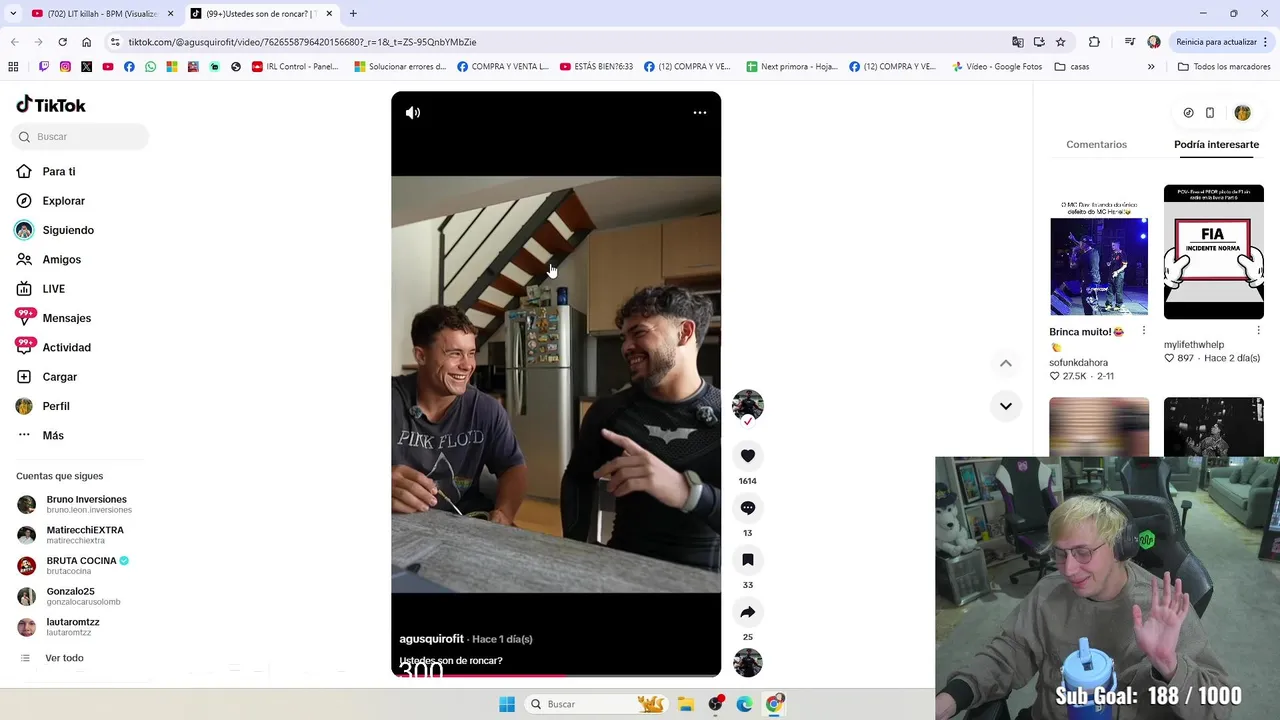Open the video three-dot options menu
This screenshot has height=720, width=1280.
click(700, 113)
